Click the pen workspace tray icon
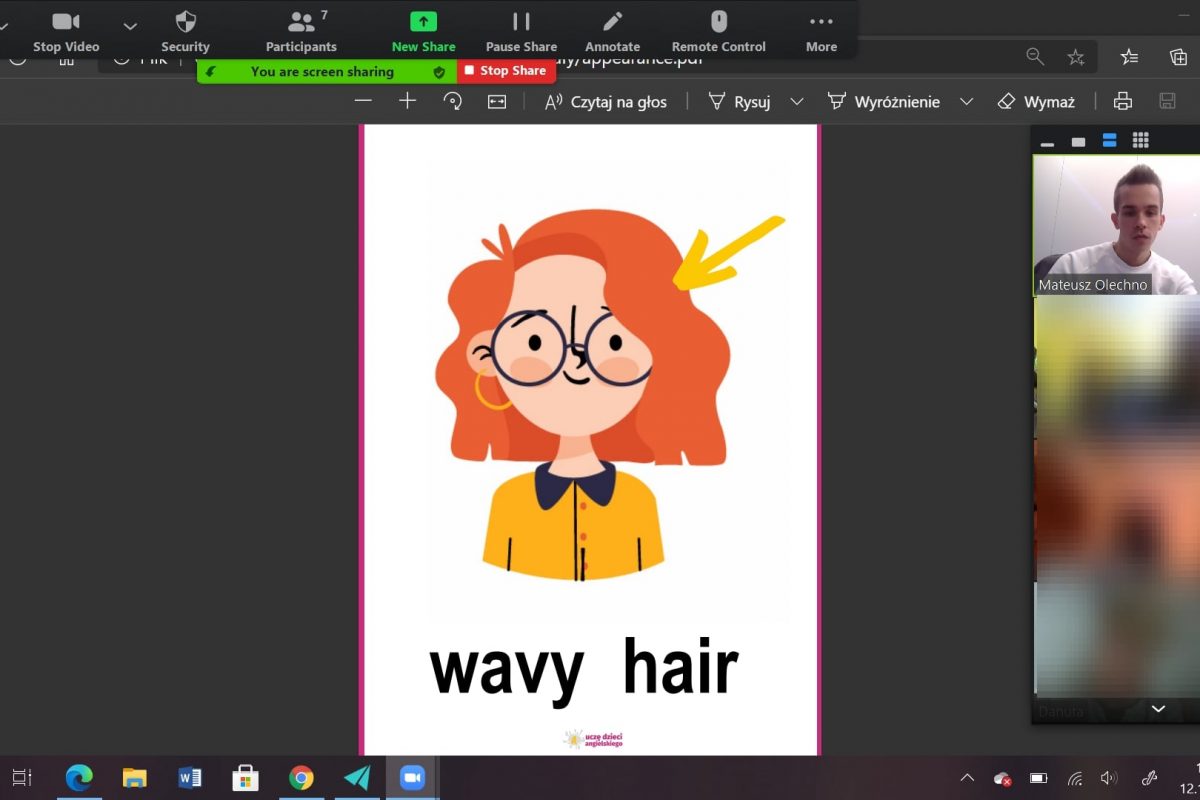Screen dimensions: 1200x800 point(1149,778)
